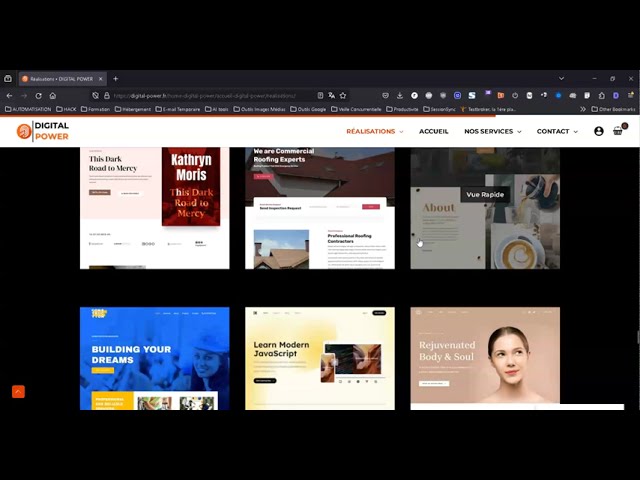The height and width of the screenshot is (480, 640).
Task: Open the Building Your Dreams thumbnail
Action: click(x=155, y=358)
